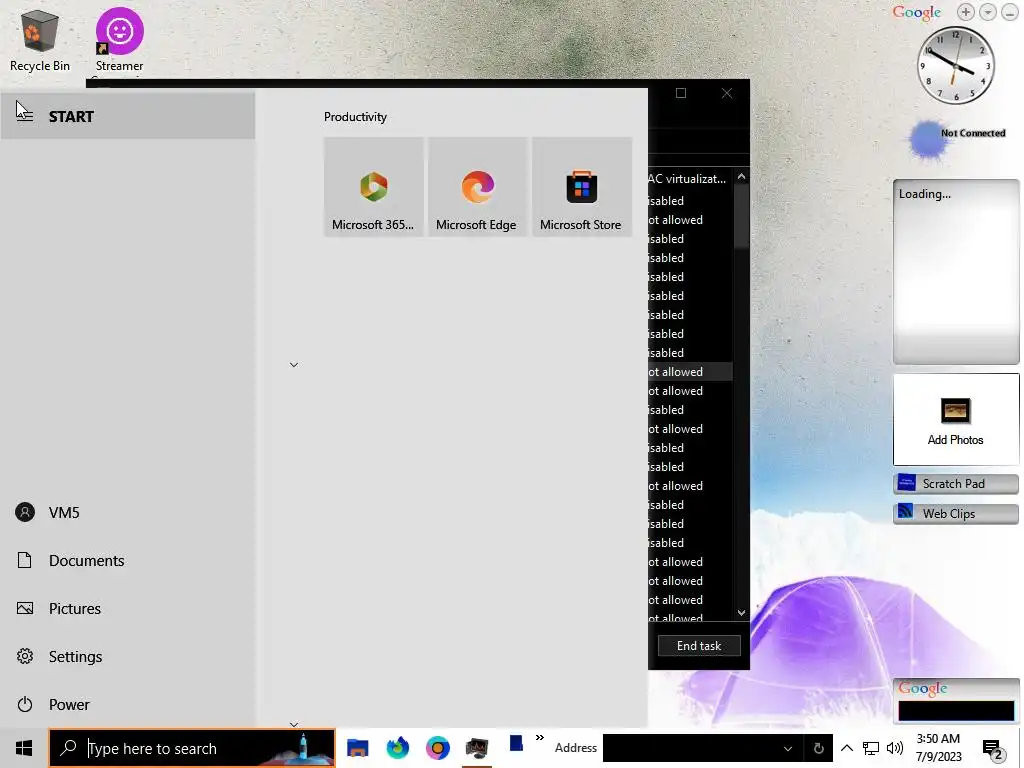Open the notification center icon
Viewport: 1024px width, 768px height.
pos(993,749)
